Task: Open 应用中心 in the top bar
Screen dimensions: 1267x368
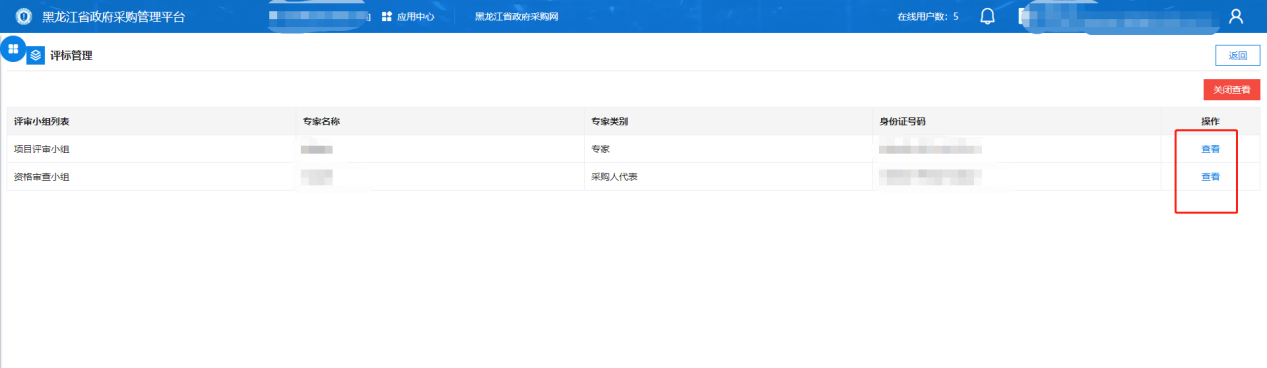Action: [408, 17]
